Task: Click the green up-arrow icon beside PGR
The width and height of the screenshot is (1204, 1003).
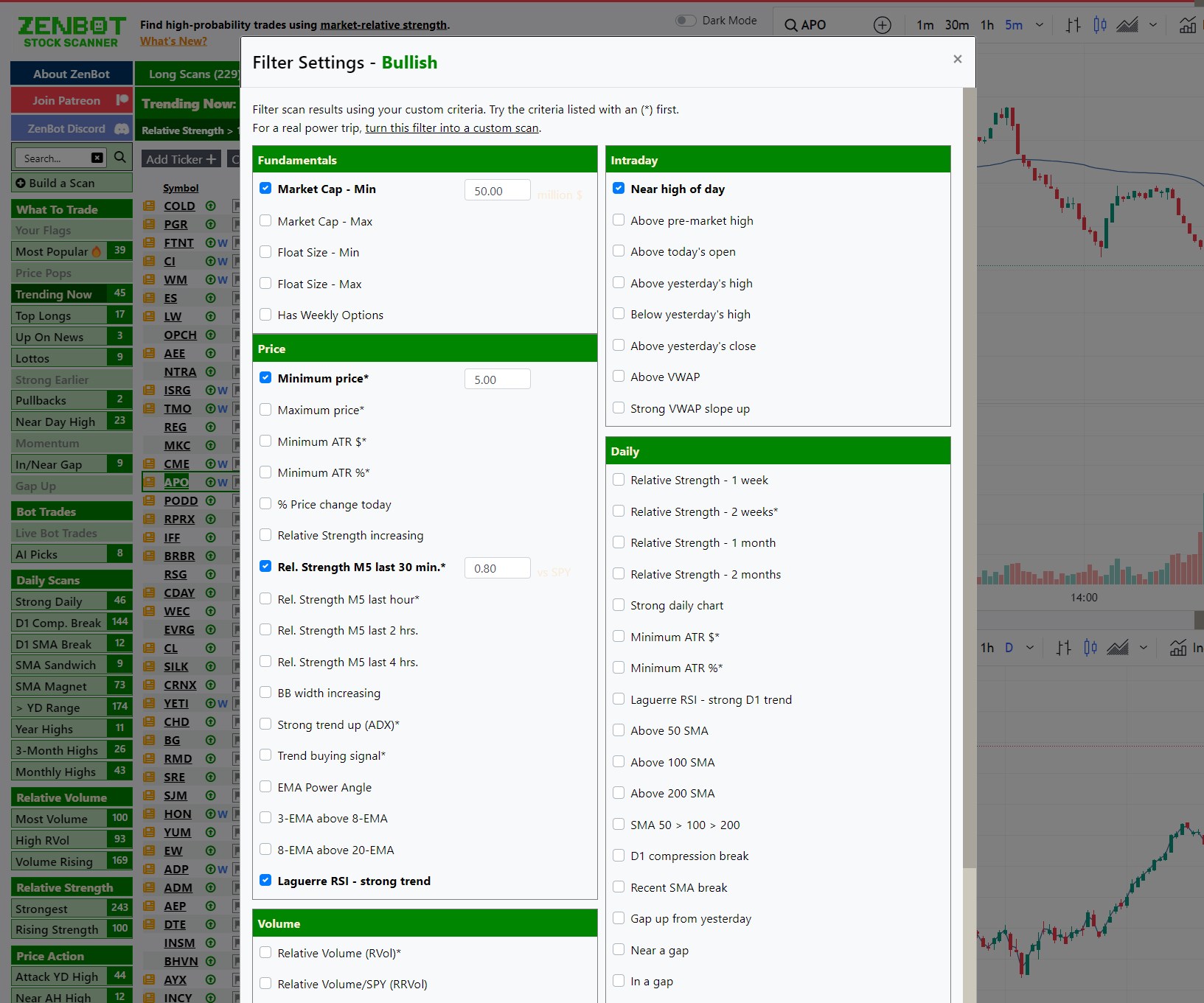Action: [211, 224]
